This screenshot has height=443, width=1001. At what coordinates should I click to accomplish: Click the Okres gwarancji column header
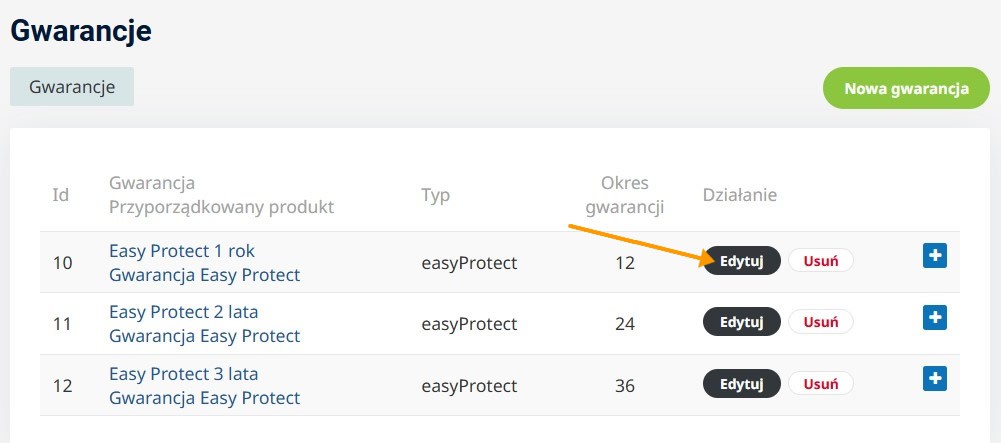click(x=624, y=195)
